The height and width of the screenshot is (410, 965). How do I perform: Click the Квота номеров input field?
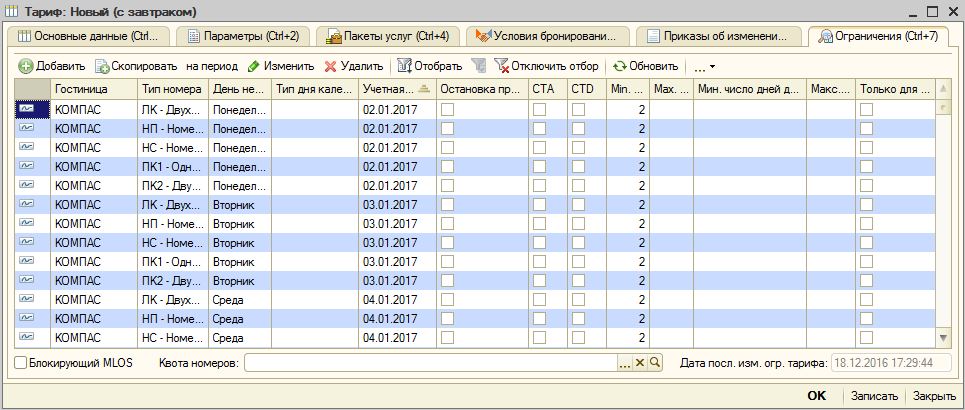pyautogui.click(x=431, y=363)
